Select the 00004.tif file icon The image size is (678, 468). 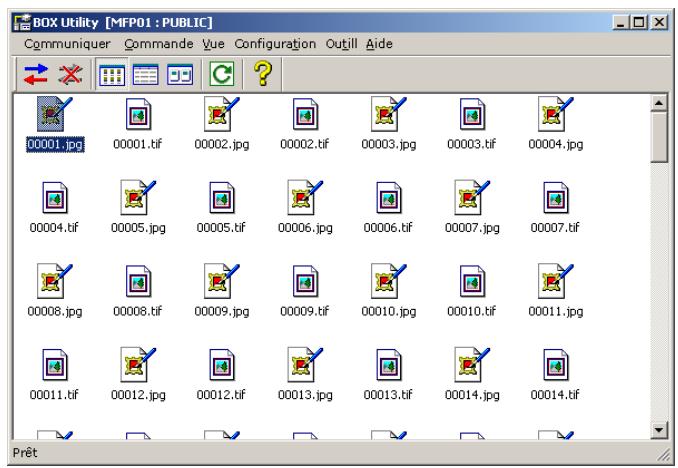tap(55, 198)
